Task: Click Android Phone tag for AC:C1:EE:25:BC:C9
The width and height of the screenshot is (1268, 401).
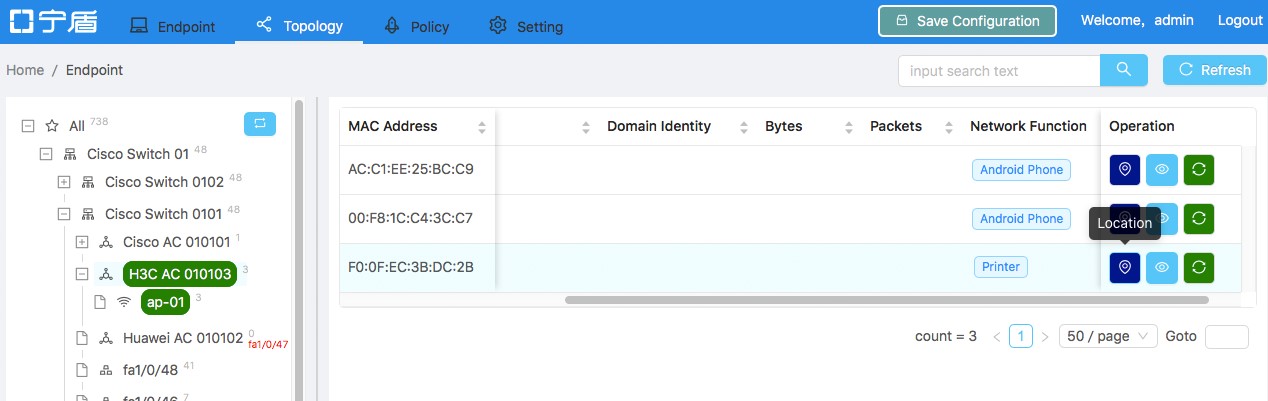Action: pyautogui.click(x=1021, y=170)
